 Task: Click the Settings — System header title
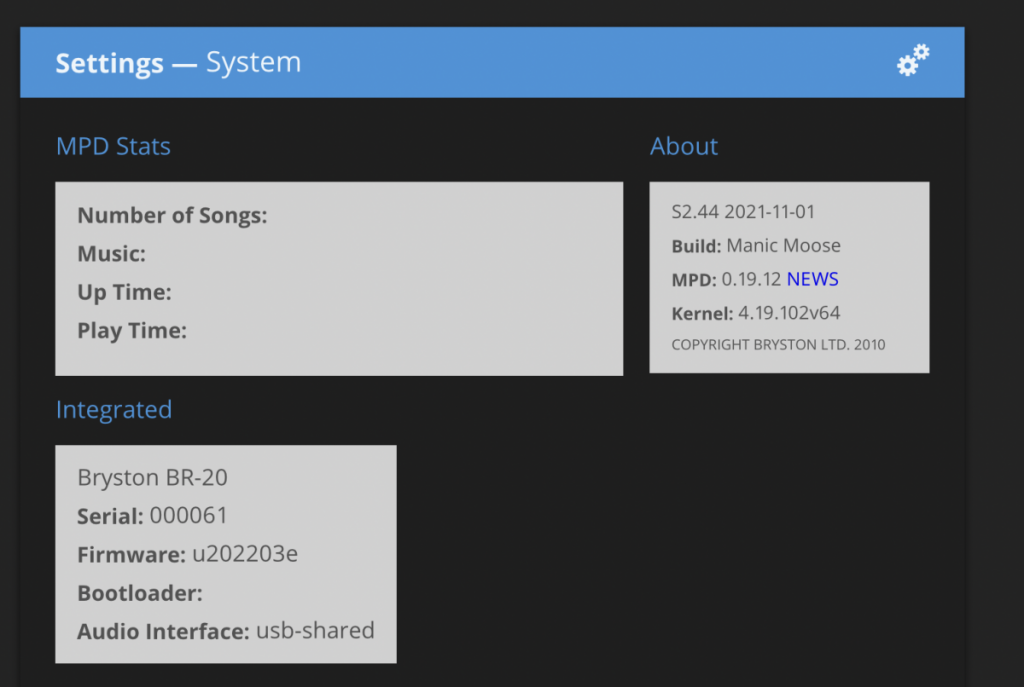tap(178, 63)
